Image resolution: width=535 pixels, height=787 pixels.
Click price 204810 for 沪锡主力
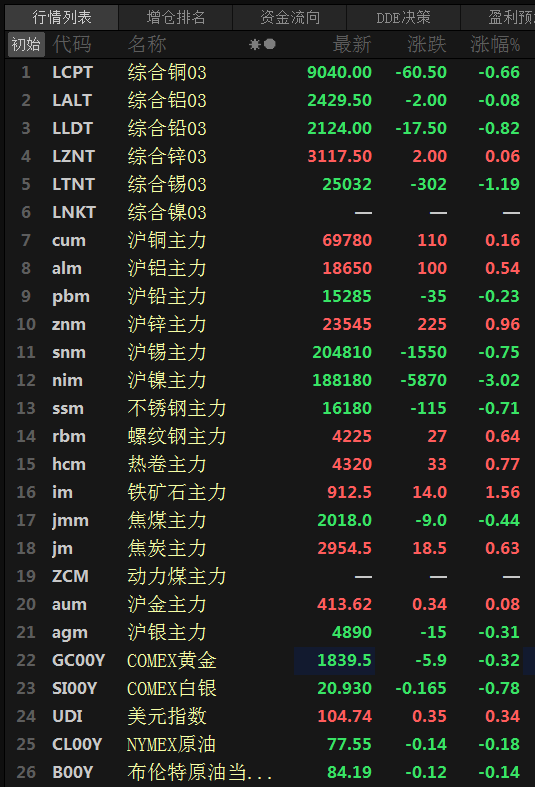point(342,352)
